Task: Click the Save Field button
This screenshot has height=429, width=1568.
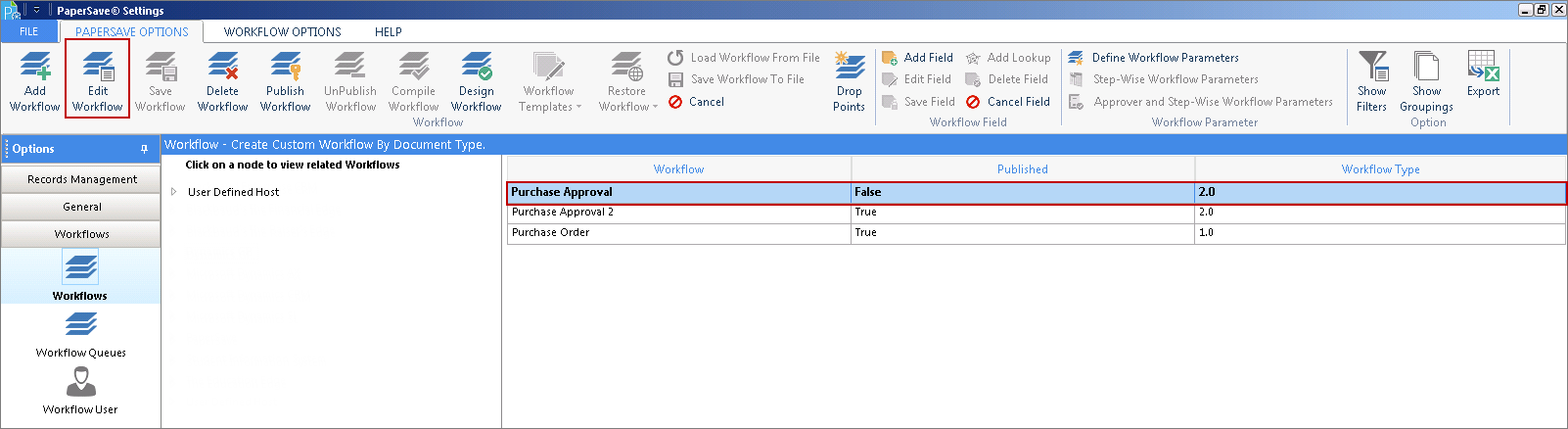Action: pos(918,102)
